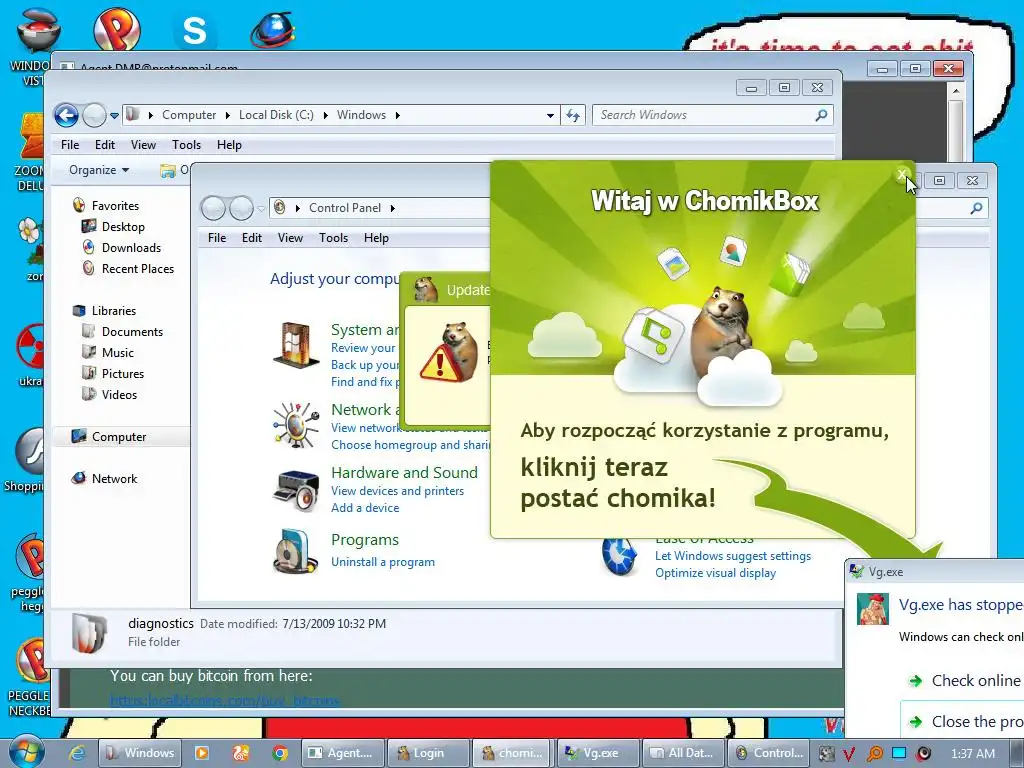Image resolution: width=1024 pixels, height=768 pixels.
Task: Switch to the Agent taskbar button
Action: point(343,753)
